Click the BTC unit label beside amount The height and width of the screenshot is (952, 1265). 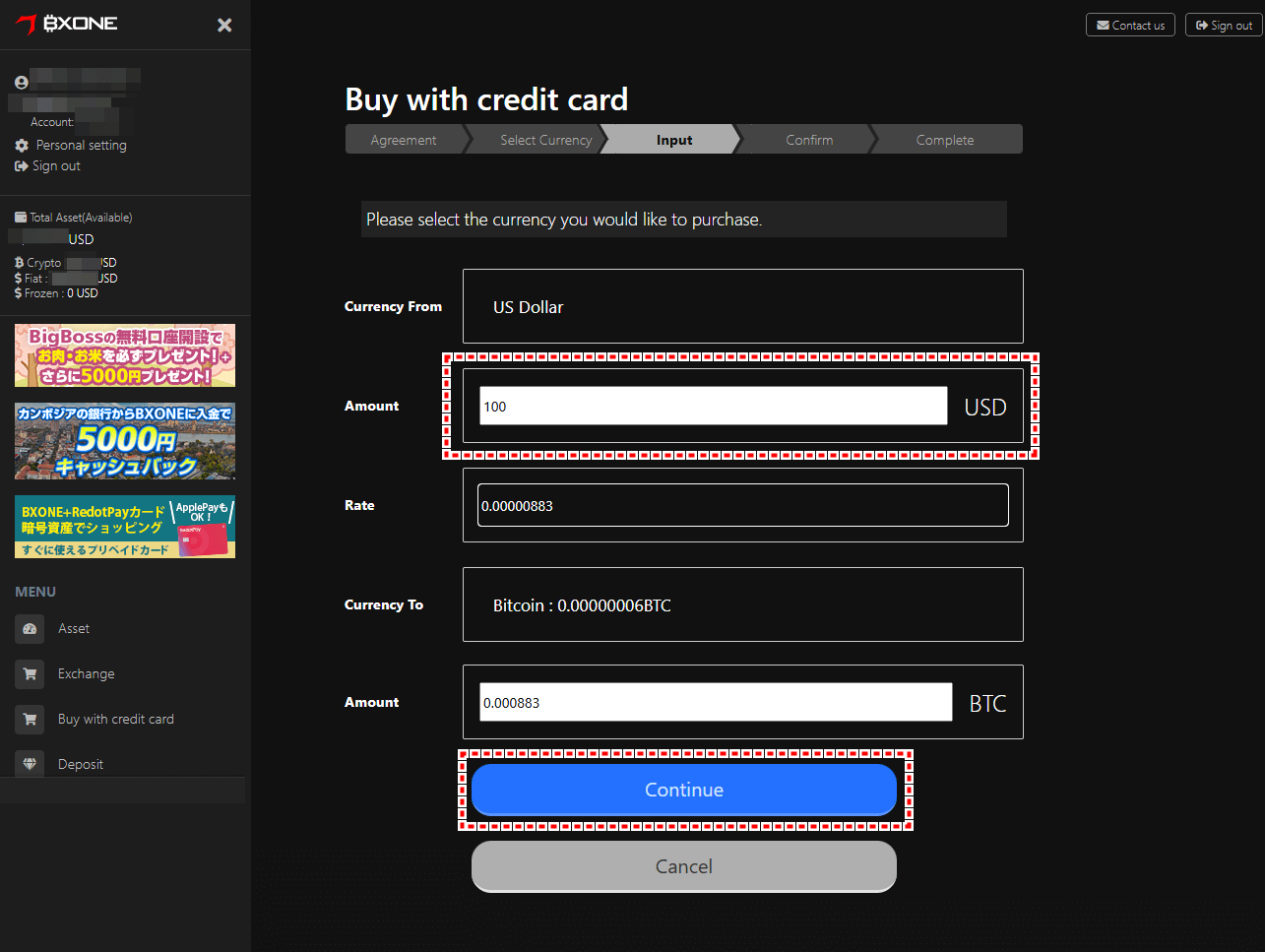click(x=987, y=703)
